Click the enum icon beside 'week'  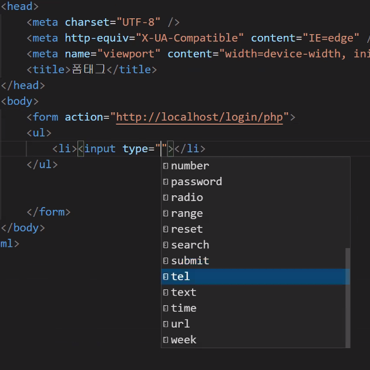pyautogui.click(x=166, y=340)
